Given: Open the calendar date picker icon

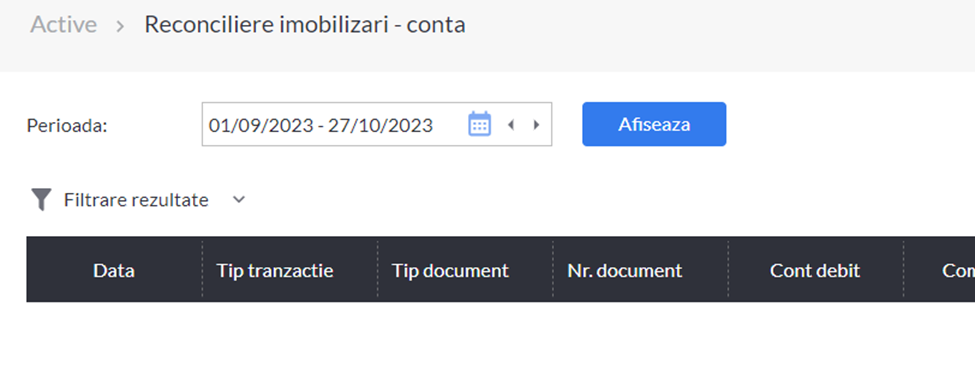Looking at the screenshot, I should pos(479,124).
